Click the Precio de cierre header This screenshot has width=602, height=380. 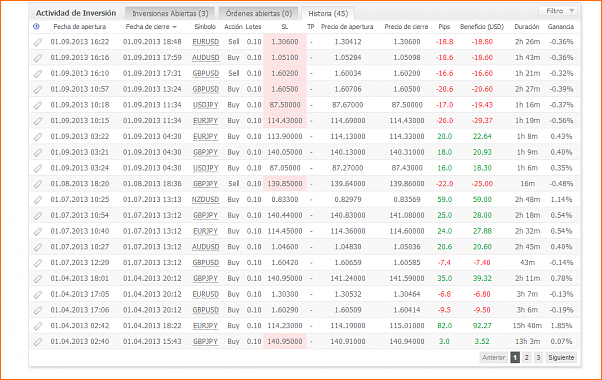point(406,26)
